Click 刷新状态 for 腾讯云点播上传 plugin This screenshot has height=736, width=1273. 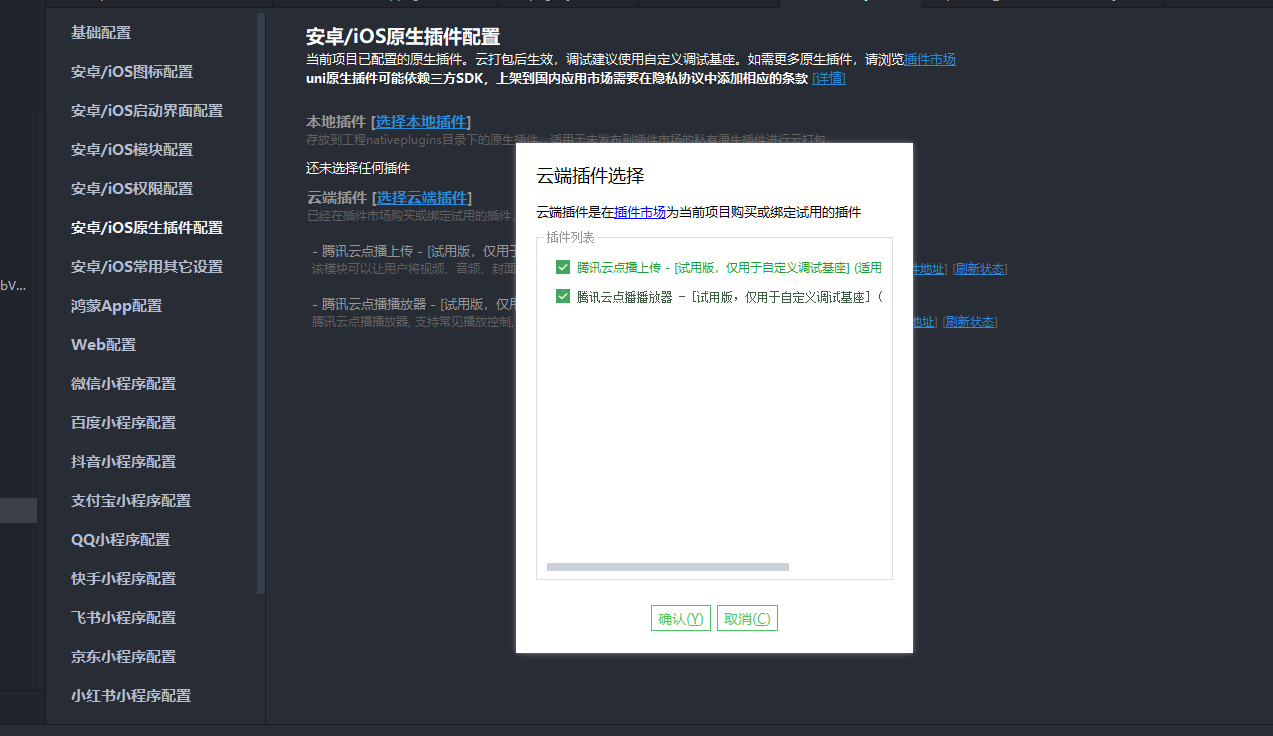(980, 269)
